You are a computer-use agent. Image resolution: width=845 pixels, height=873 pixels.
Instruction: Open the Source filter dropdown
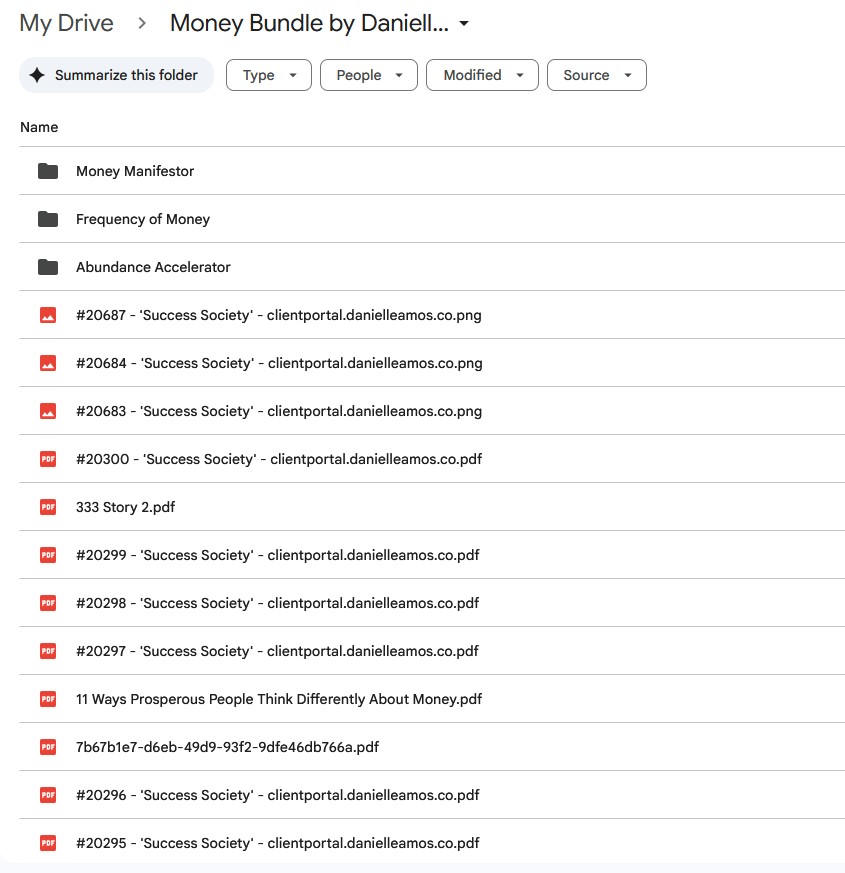point(596,75)
